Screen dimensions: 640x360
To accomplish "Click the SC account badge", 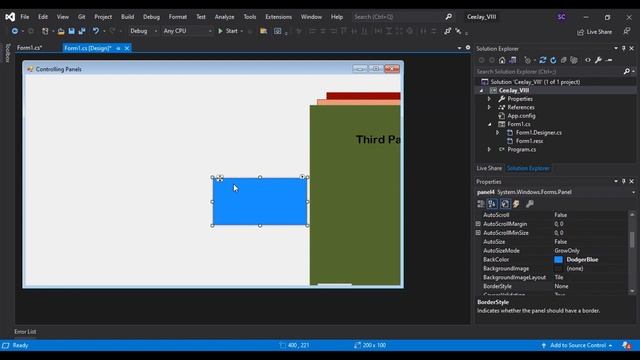I will 562,17.
